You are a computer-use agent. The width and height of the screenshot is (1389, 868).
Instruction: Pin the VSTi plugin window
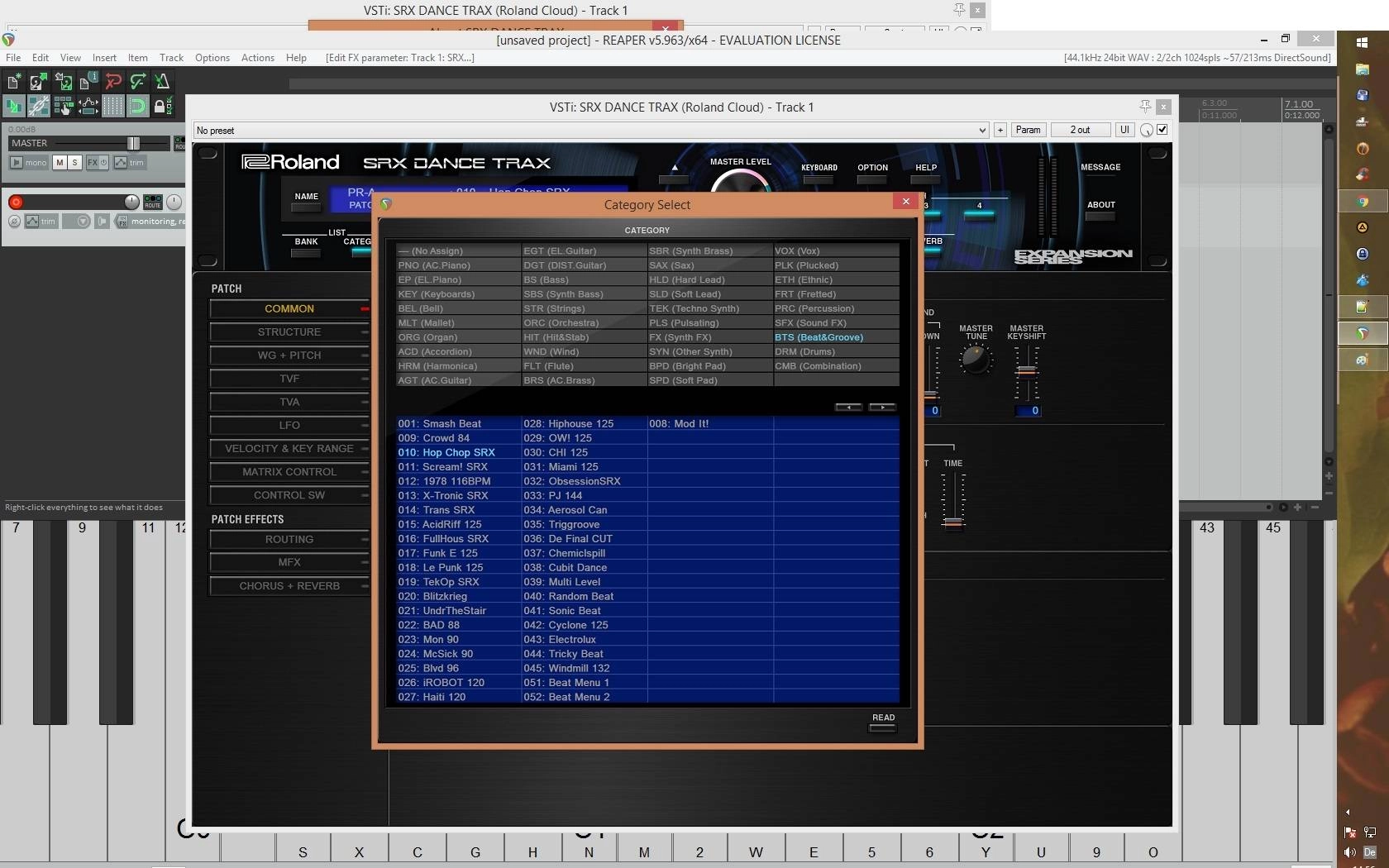(1145, 107)
